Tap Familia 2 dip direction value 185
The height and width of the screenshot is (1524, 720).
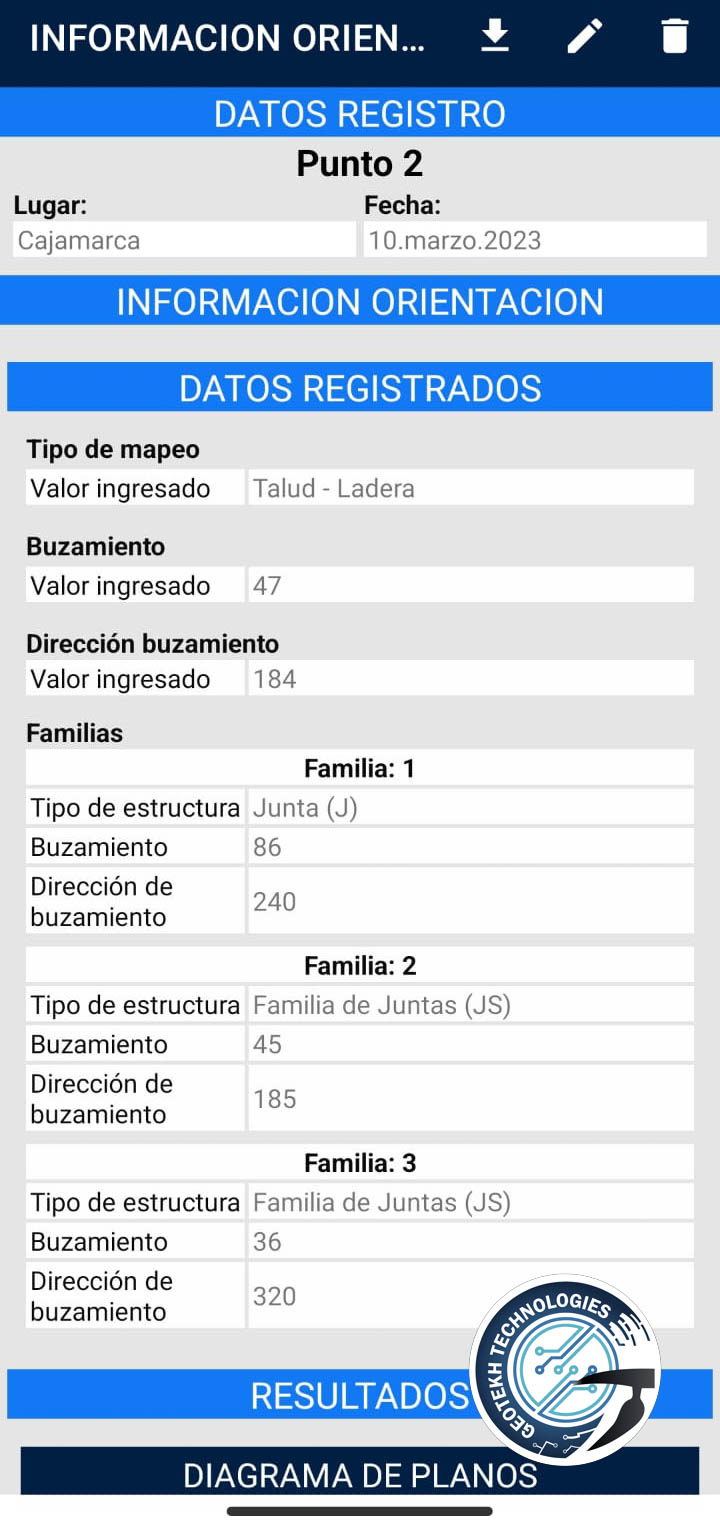[470, 1099]
